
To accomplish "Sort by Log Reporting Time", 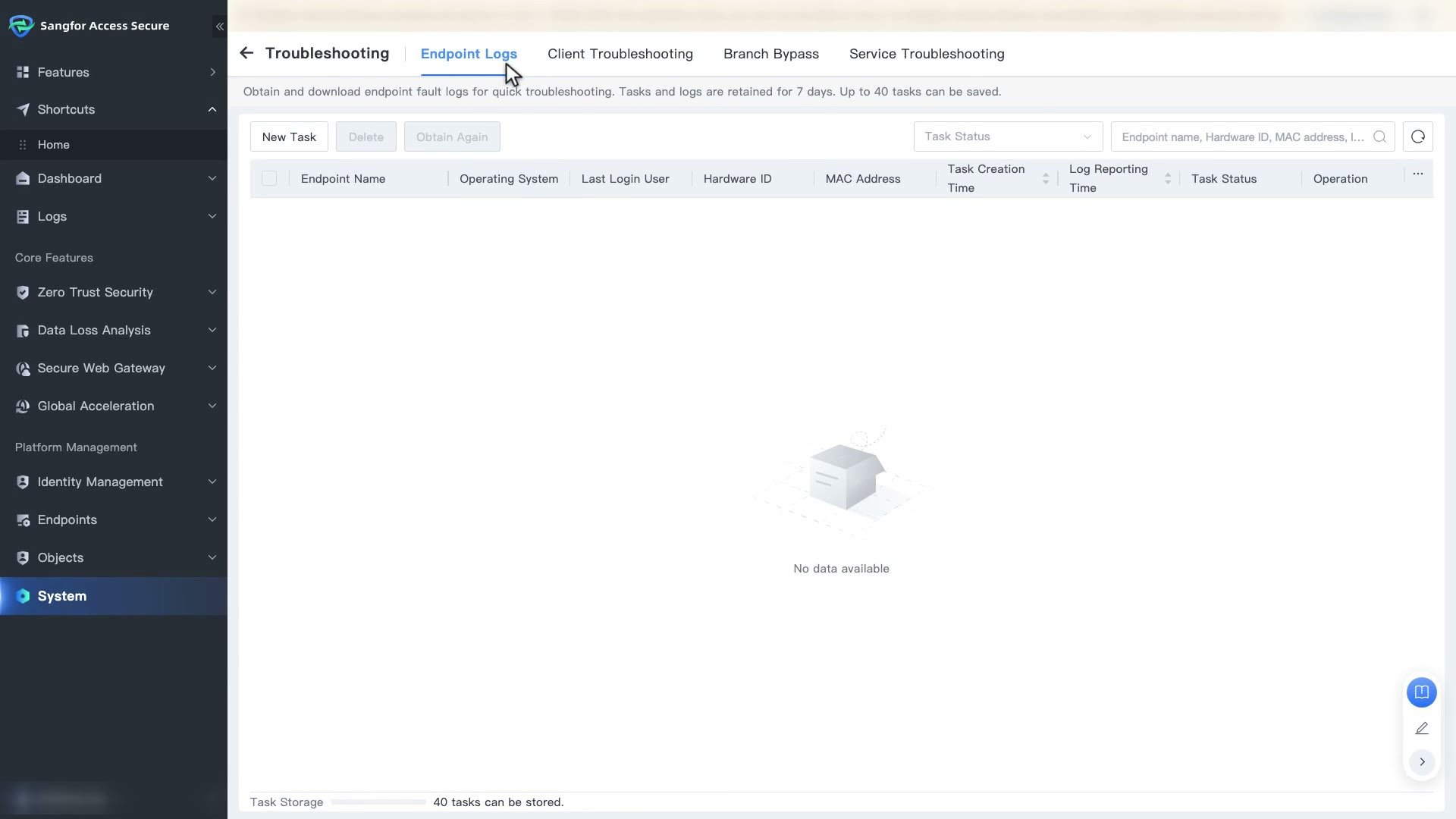I will point(1167,178).
